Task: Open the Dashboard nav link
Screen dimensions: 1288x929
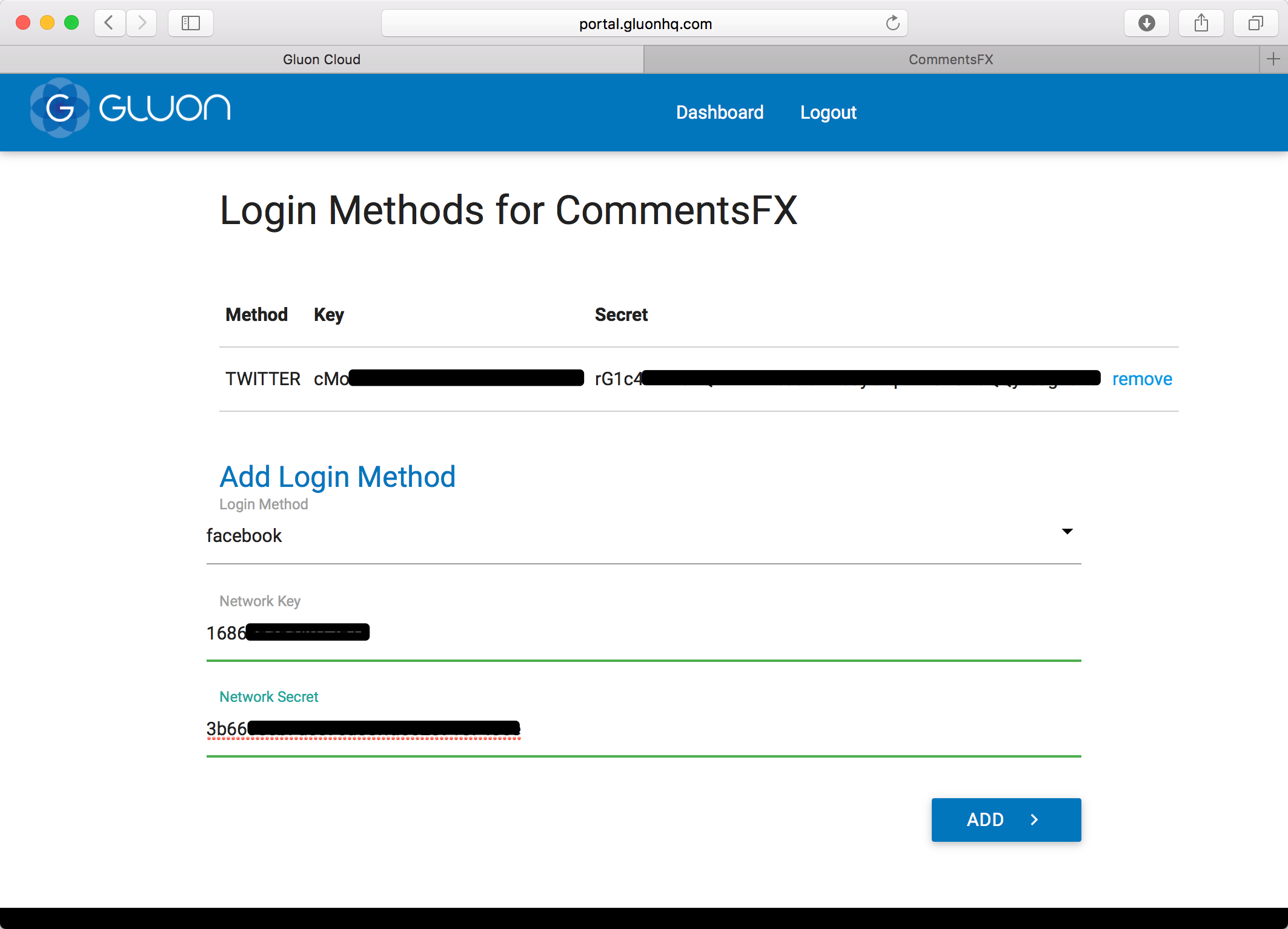Action: point(720,112)
